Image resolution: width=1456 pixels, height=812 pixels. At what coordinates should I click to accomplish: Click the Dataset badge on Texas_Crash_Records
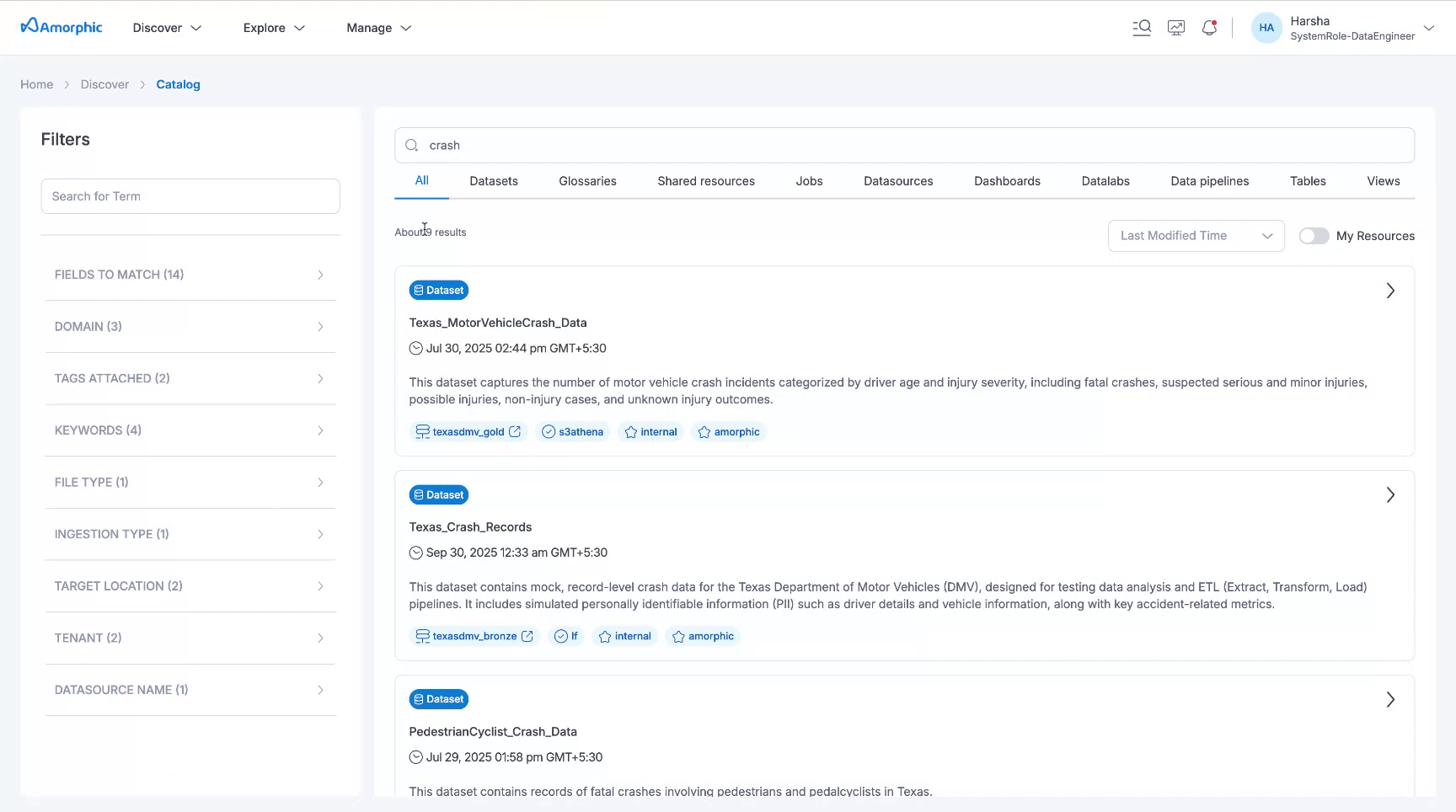pyautogui.click(x=438, y=494)
